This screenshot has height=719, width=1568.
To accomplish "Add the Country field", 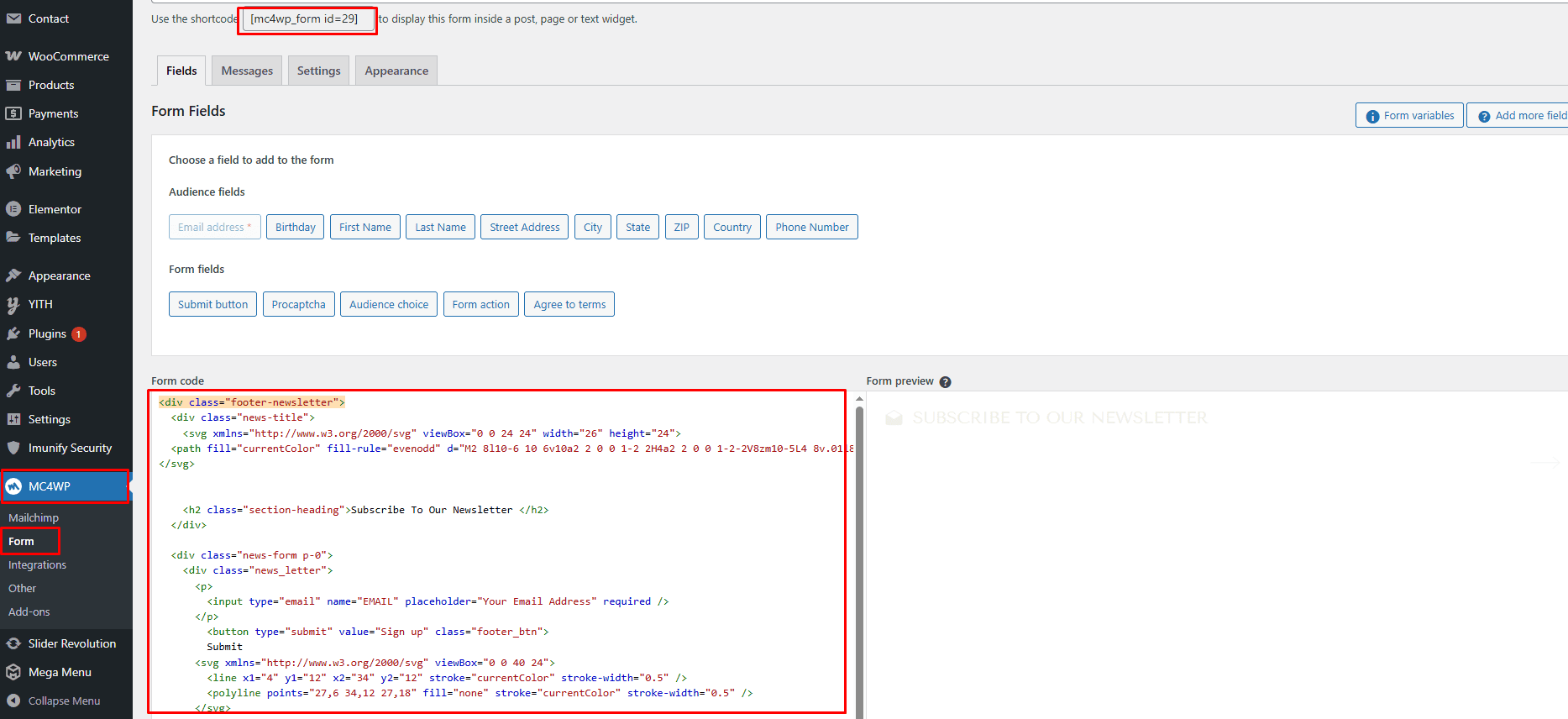I will point(732,227).
